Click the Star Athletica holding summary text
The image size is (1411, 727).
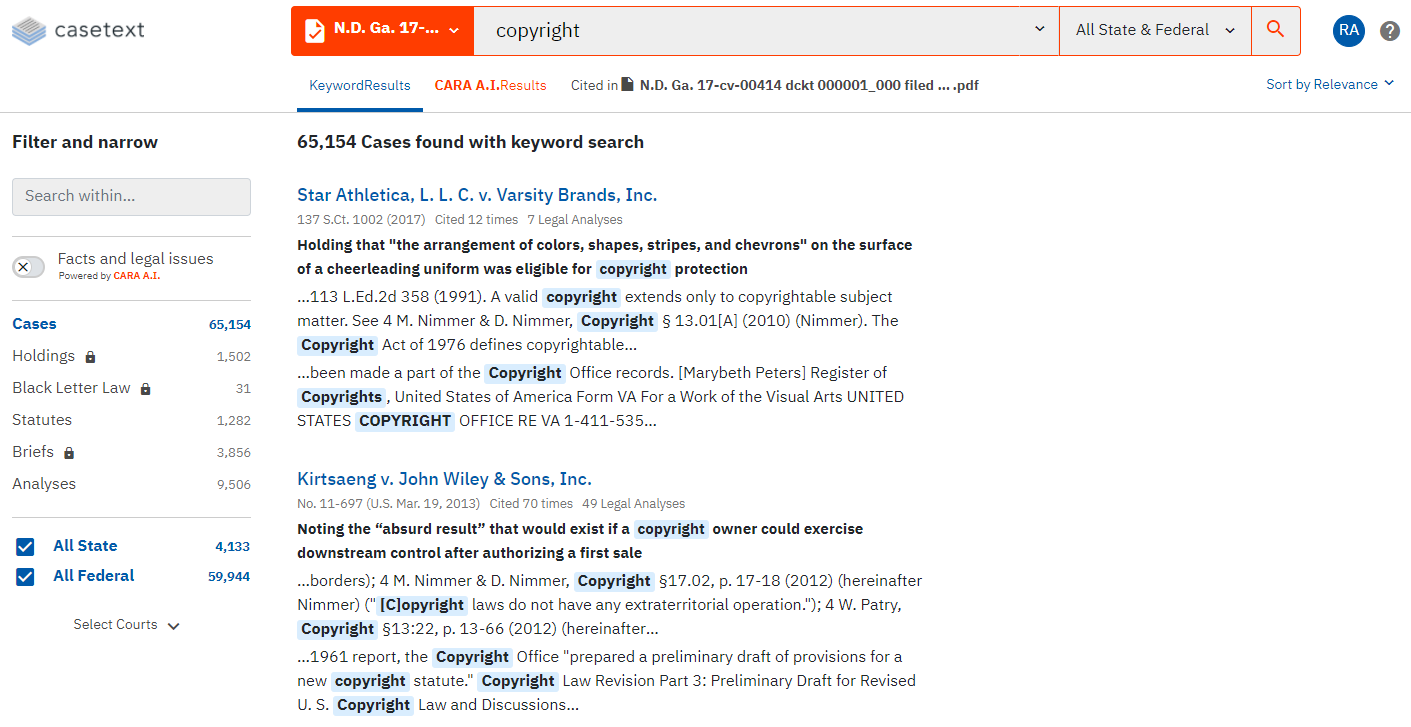click(605, 257)
